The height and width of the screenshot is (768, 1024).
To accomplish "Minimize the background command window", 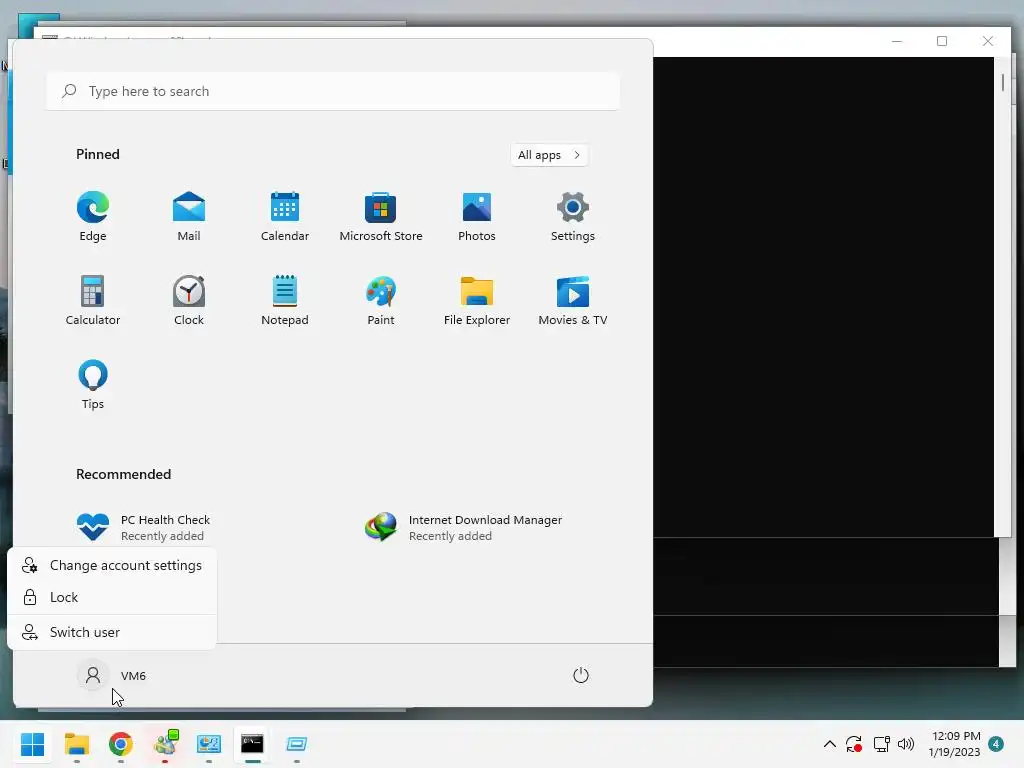I will tap(897, 41).
